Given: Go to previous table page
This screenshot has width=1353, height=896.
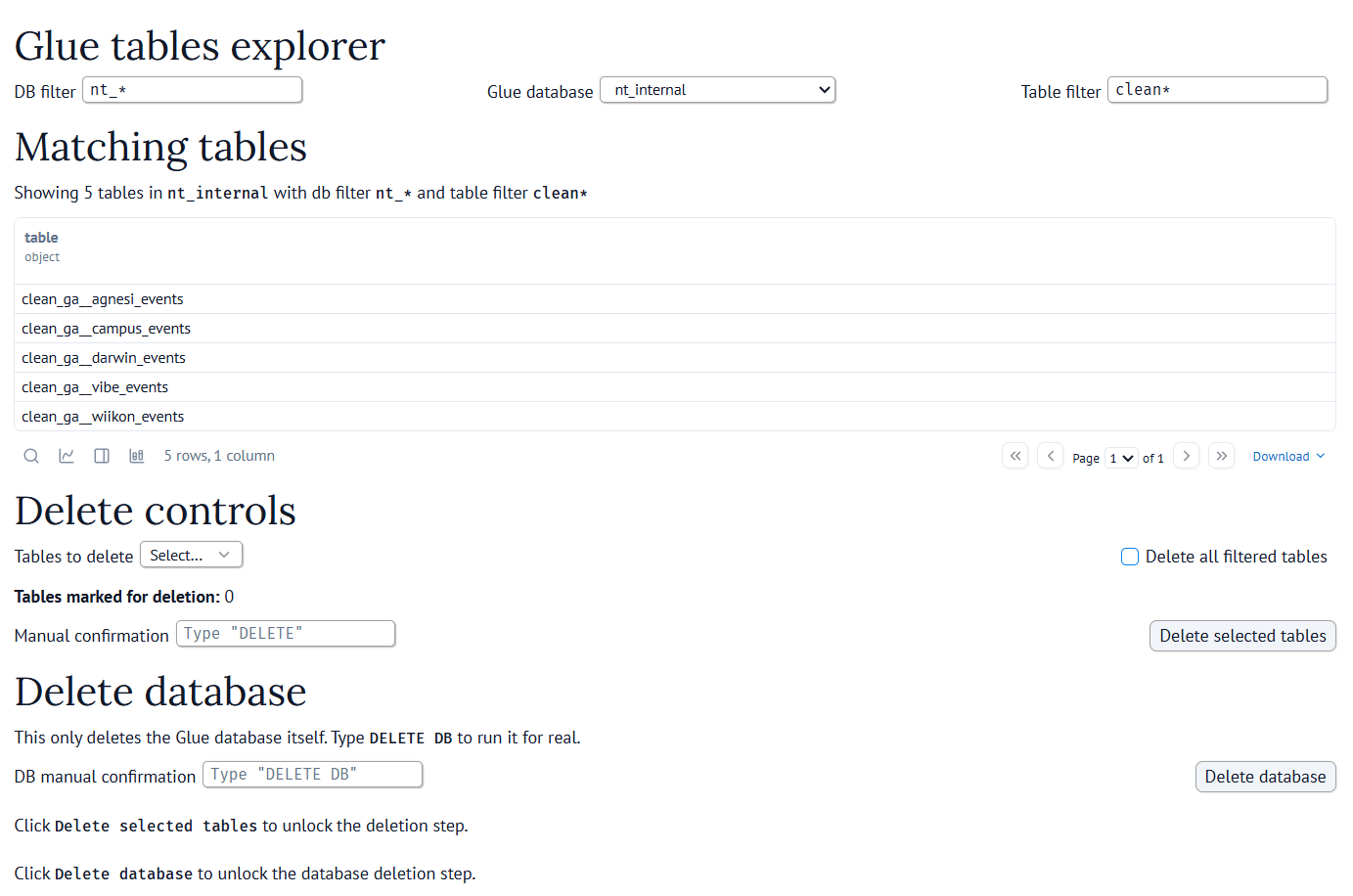Looking at the screenshot, I should (1050, 455).
